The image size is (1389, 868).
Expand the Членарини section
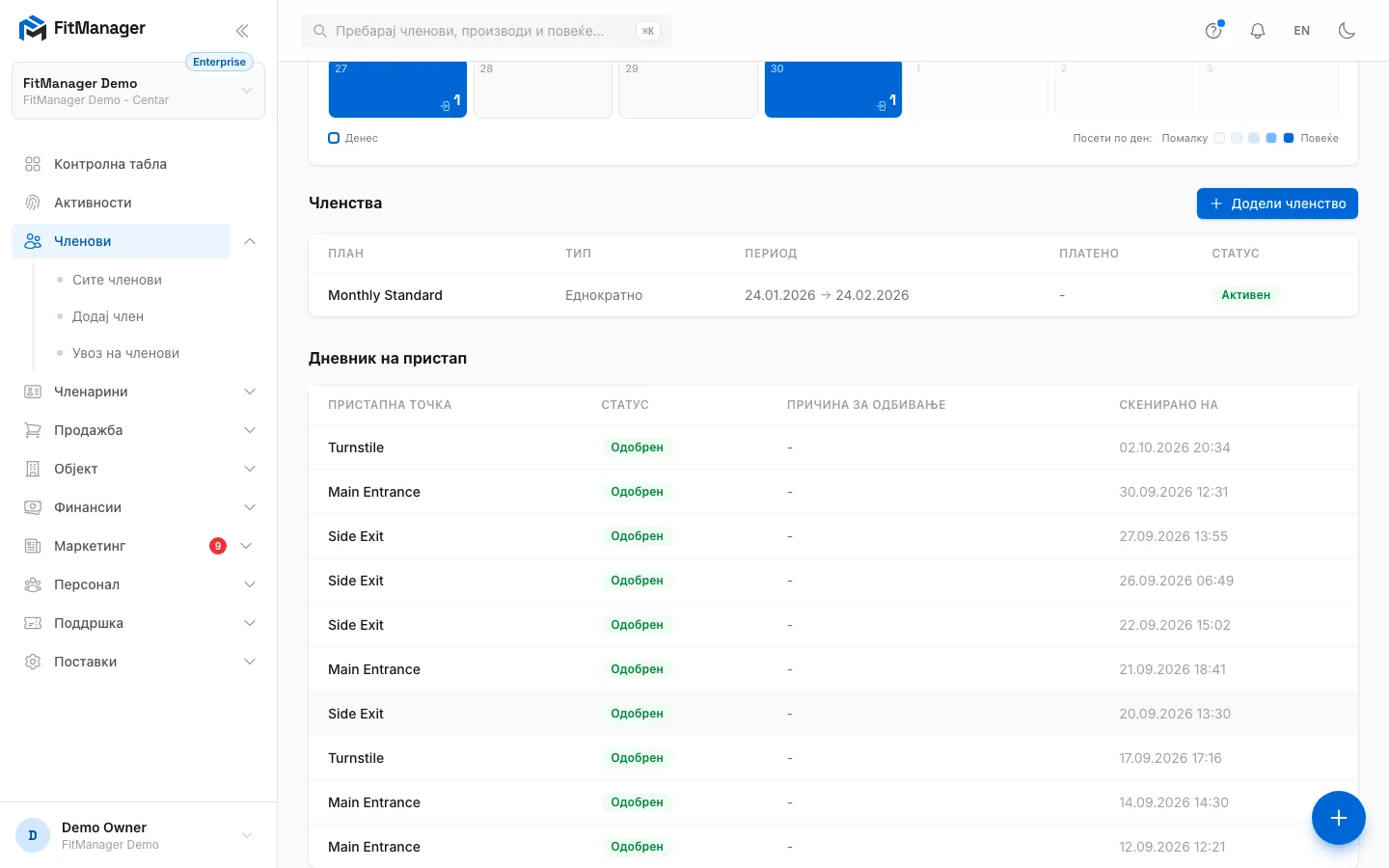[250, 392]
